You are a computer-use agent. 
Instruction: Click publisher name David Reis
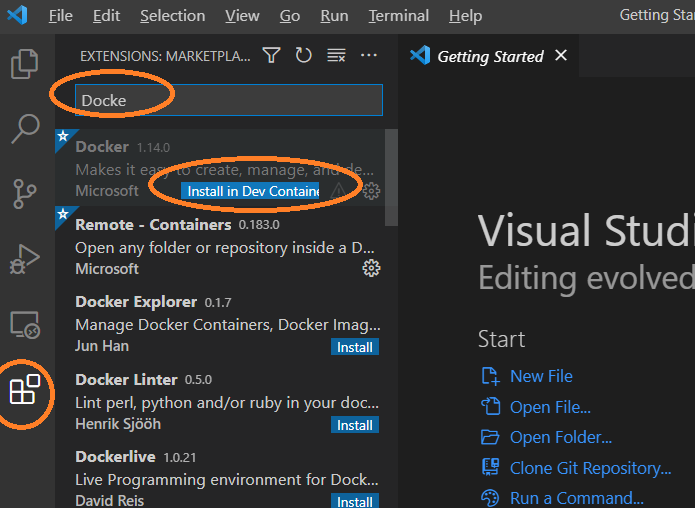coord(109,500)
